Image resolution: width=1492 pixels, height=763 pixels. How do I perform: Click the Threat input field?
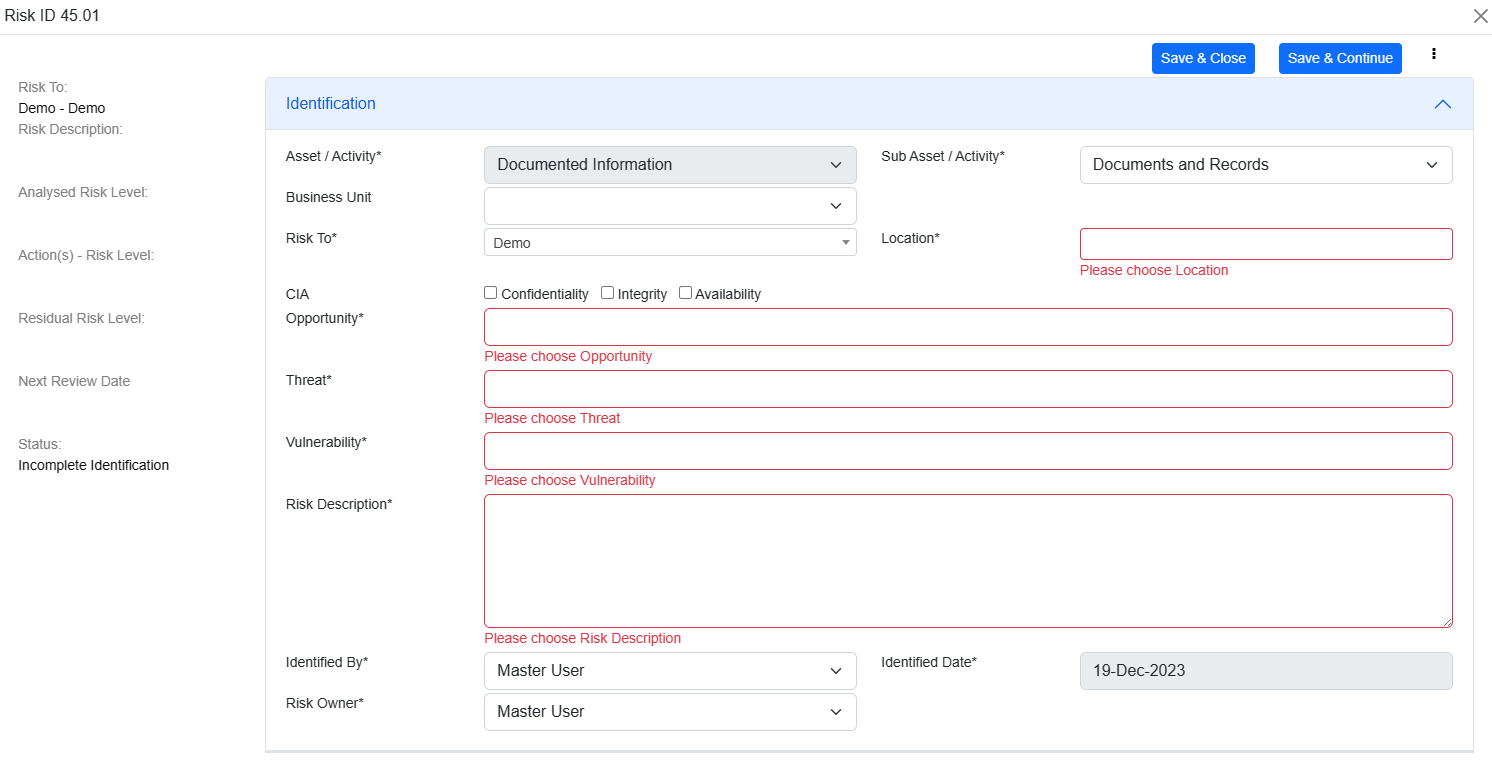967,389
